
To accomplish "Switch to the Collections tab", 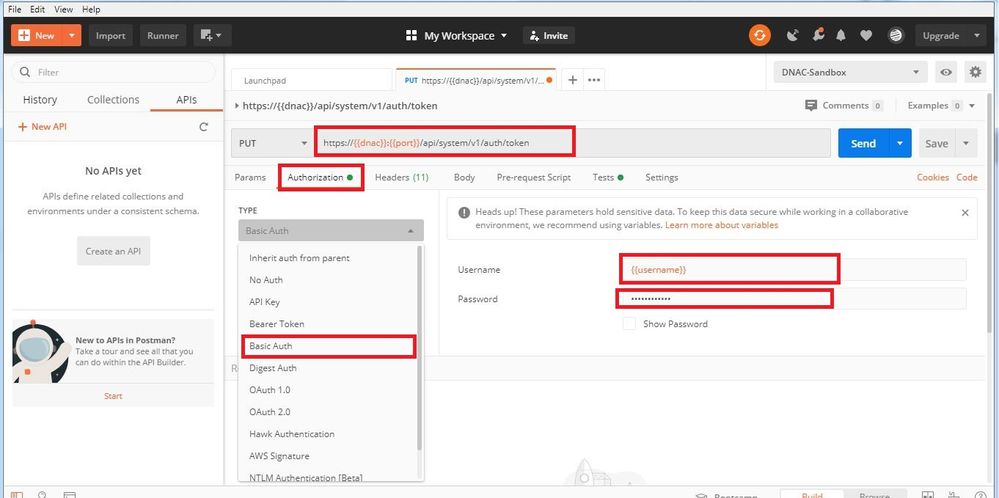I will 113,99.
